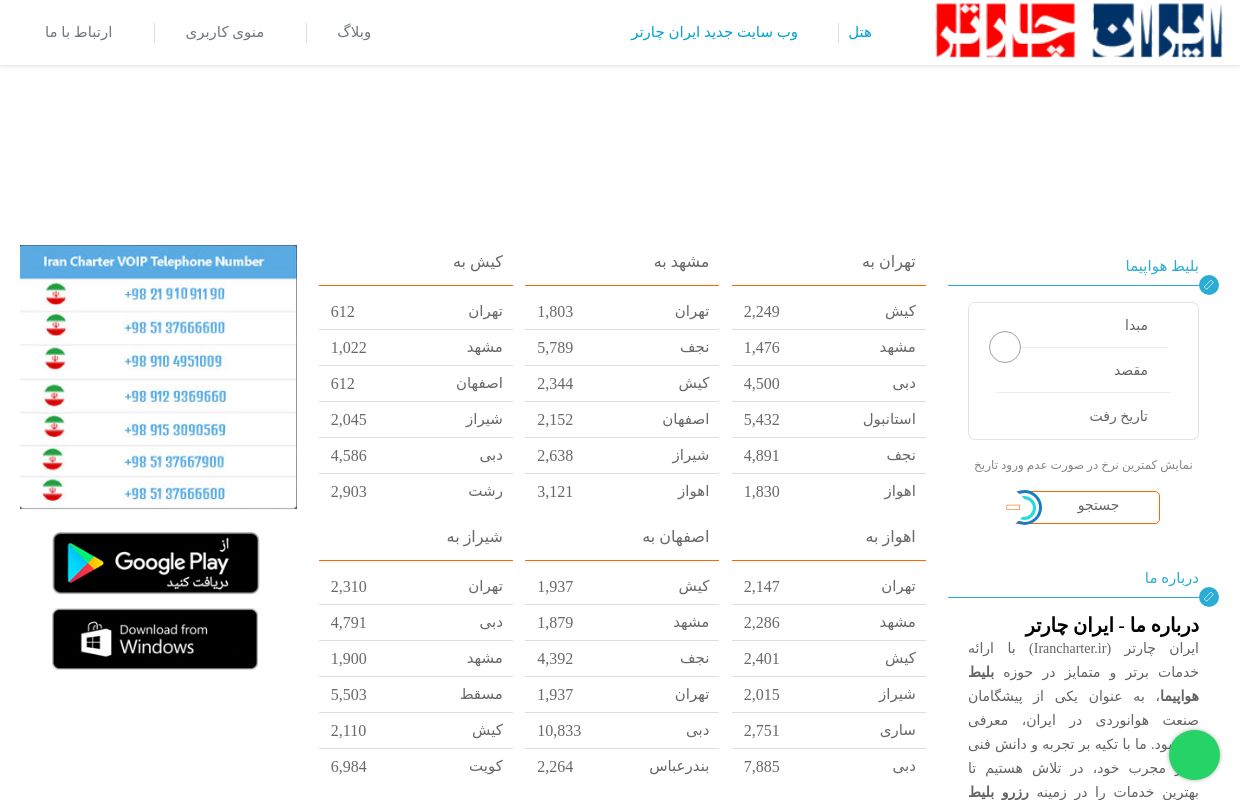1240x800 pixels.
Task: Click the Iran Charter VOIP telephone banner
Action: tap(158, 377)
